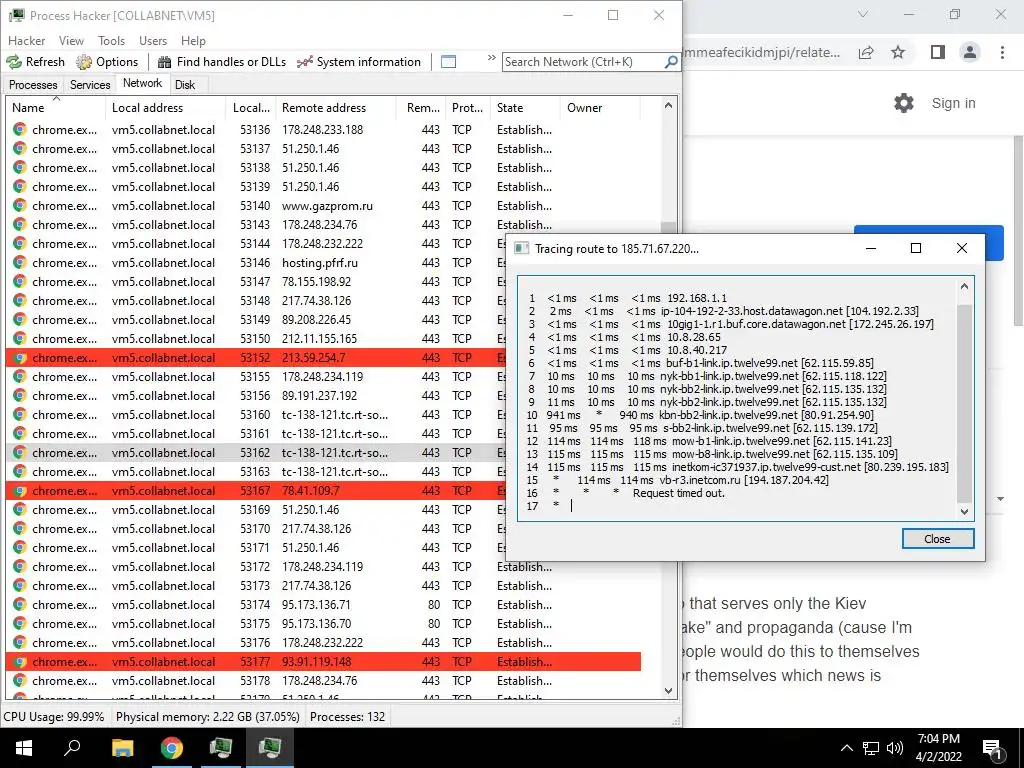Screen dimensions: 1024x768
Task: Open the Help menu
Action: tap(193, 40)
